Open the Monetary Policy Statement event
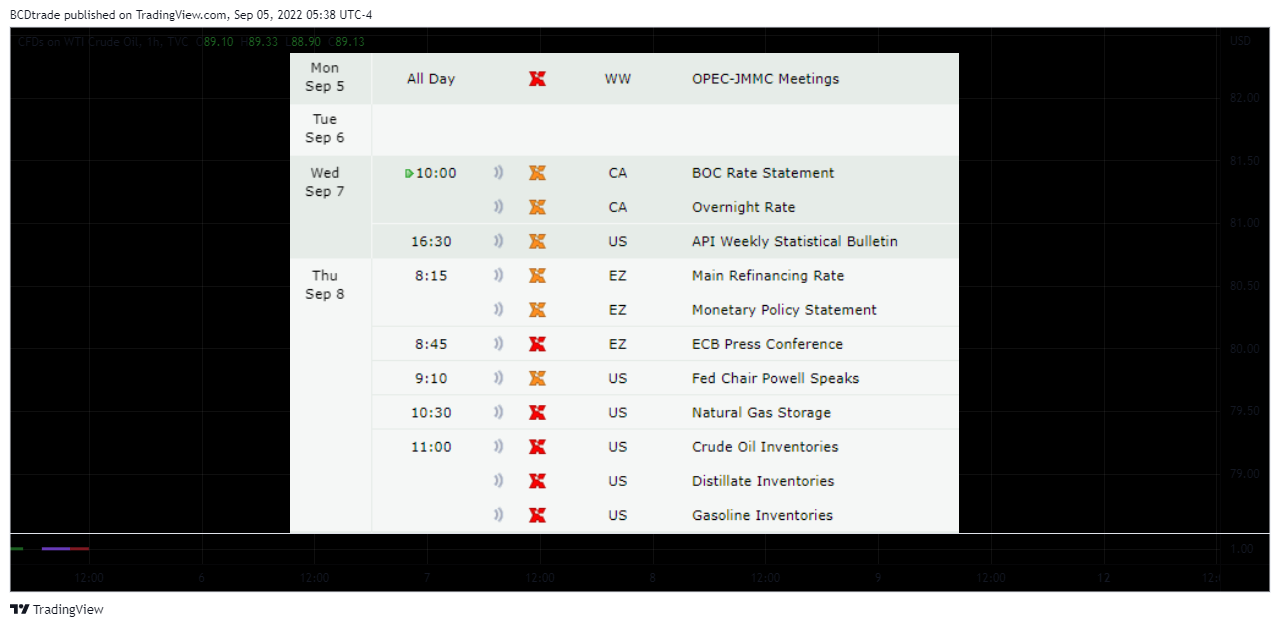Viewport: 1280px width, 627px height. pyautogui.click(x=784, y=310)
